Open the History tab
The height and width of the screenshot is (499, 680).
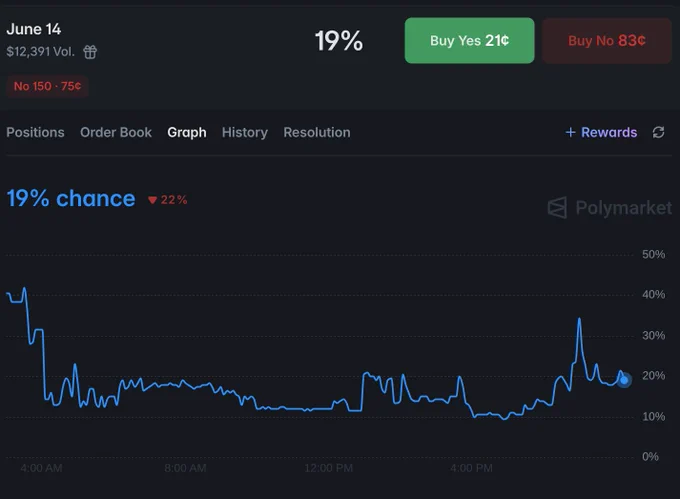(245, 132)
